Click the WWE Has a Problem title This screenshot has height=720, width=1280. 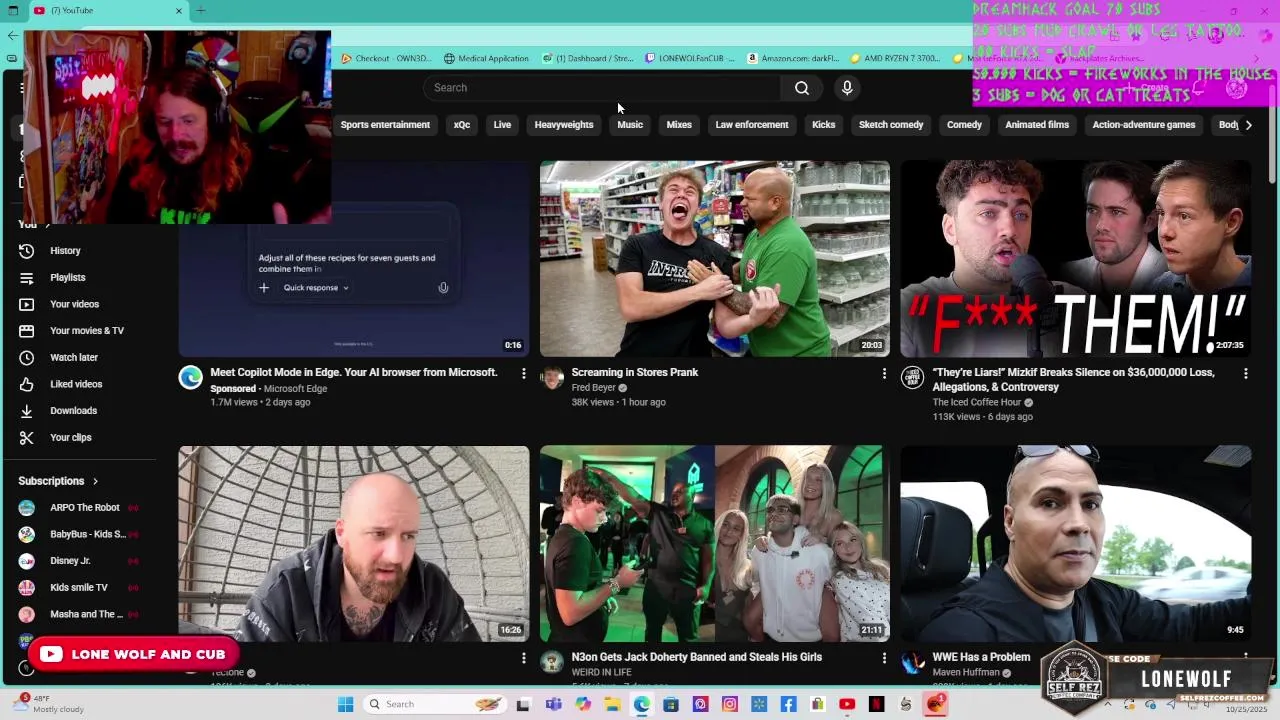[981, 657]
